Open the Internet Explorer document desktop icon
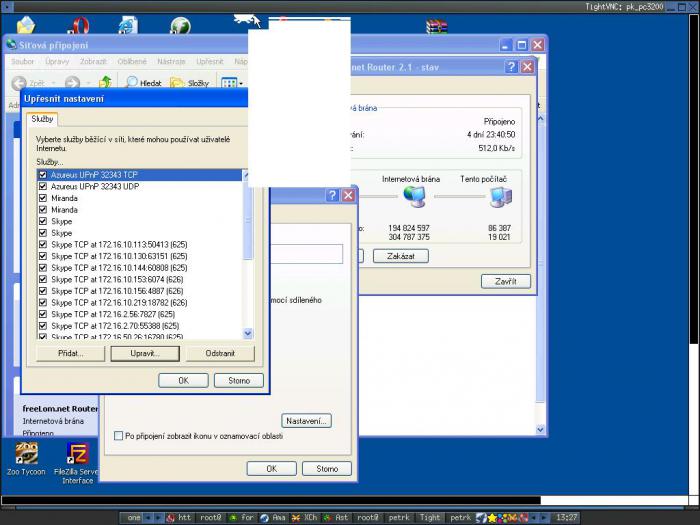 pyautogui.click(x=128, y=25)
